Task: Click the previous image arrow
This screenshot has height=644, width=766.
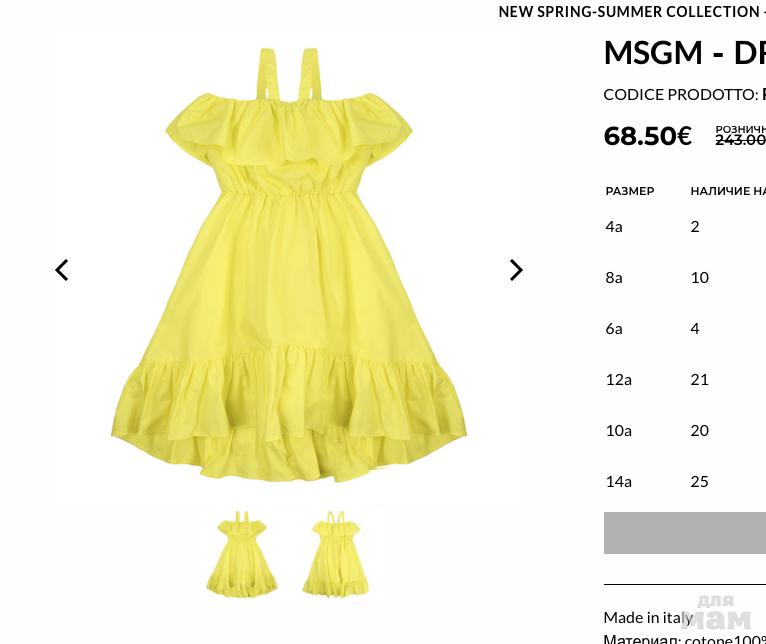Action: (62, 270)
